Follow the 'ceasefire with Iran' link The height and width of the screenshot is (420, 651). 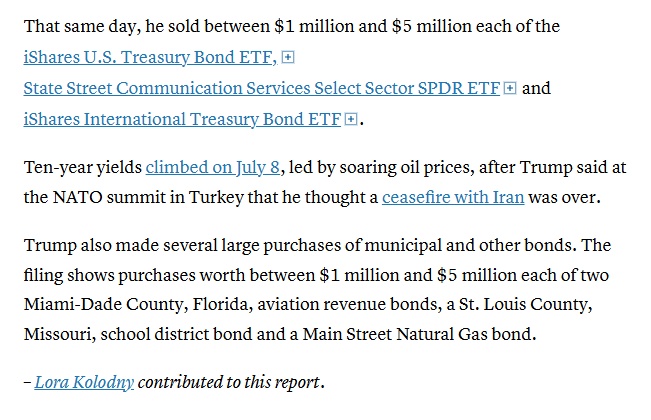453,198
